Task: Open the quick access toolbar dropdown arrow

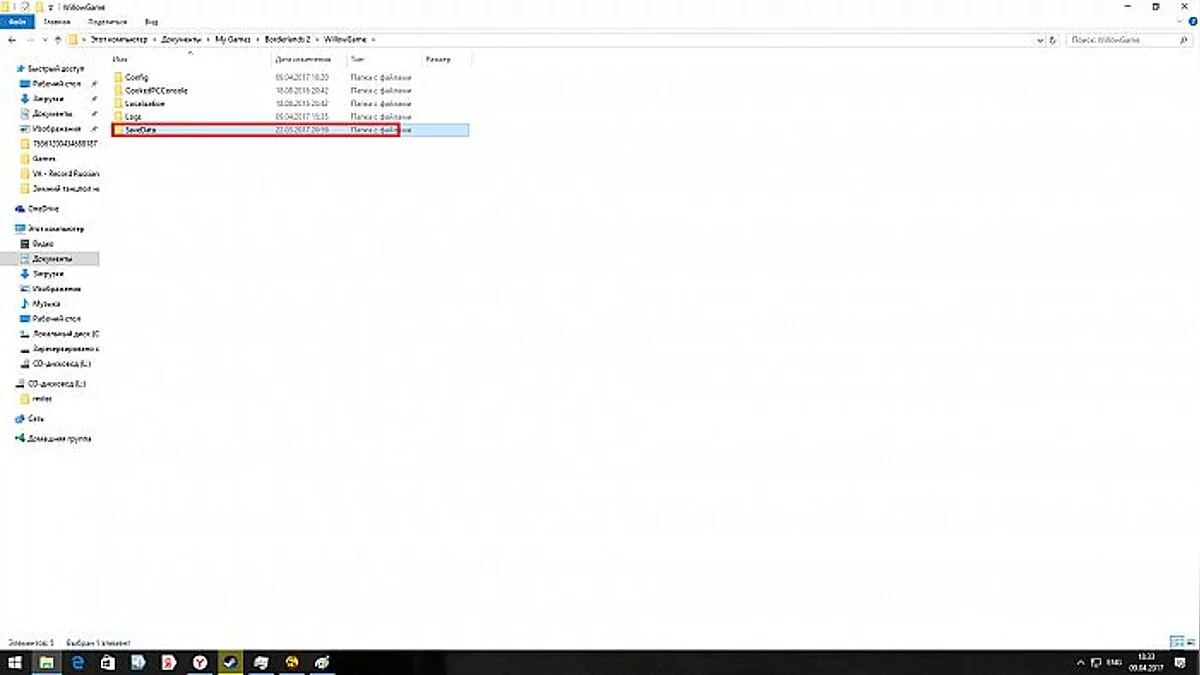Action: [51, 6]
